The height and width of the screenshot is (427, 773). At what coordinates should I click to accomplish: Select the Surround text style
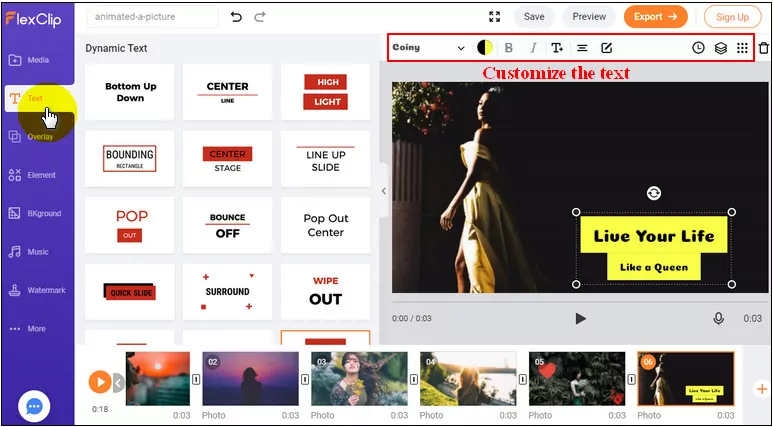(227, 292)
